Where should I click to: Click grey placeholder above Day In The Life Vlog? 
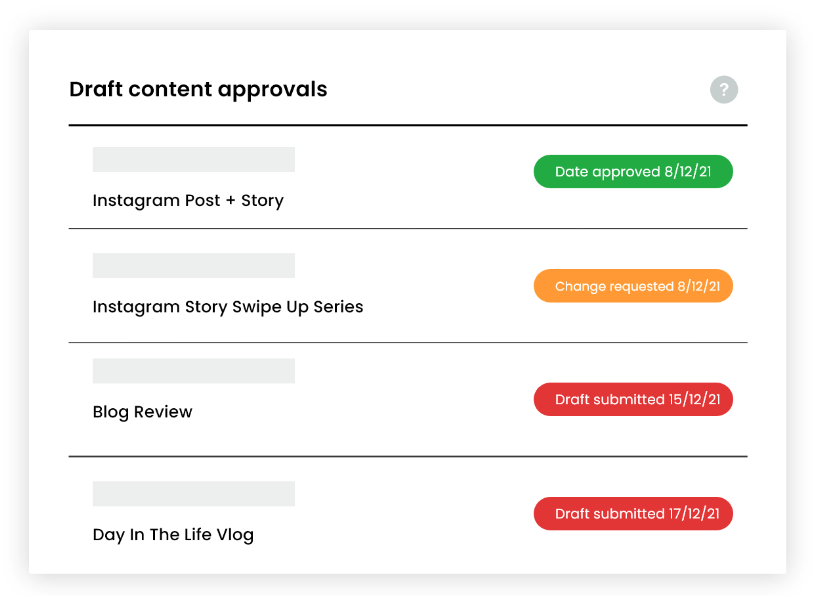coord(194,493)
